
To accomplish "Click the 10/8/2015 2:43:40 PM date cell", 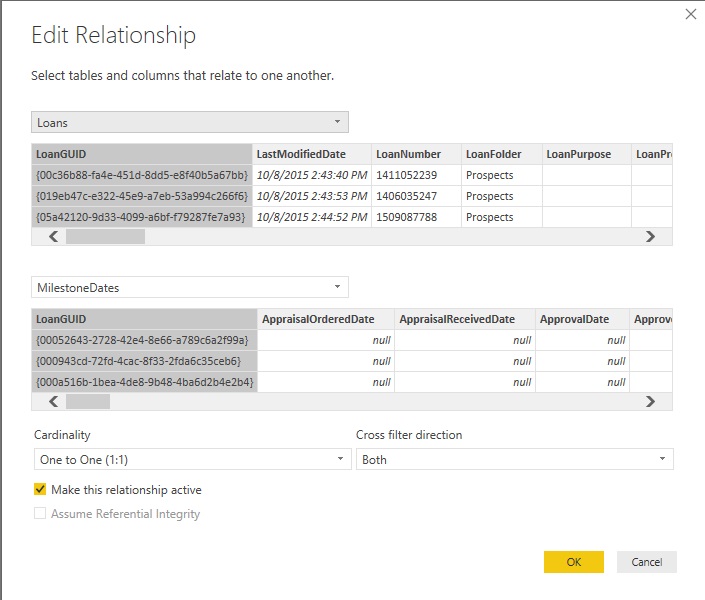I will pyautogui.click(x=312, y=175).
